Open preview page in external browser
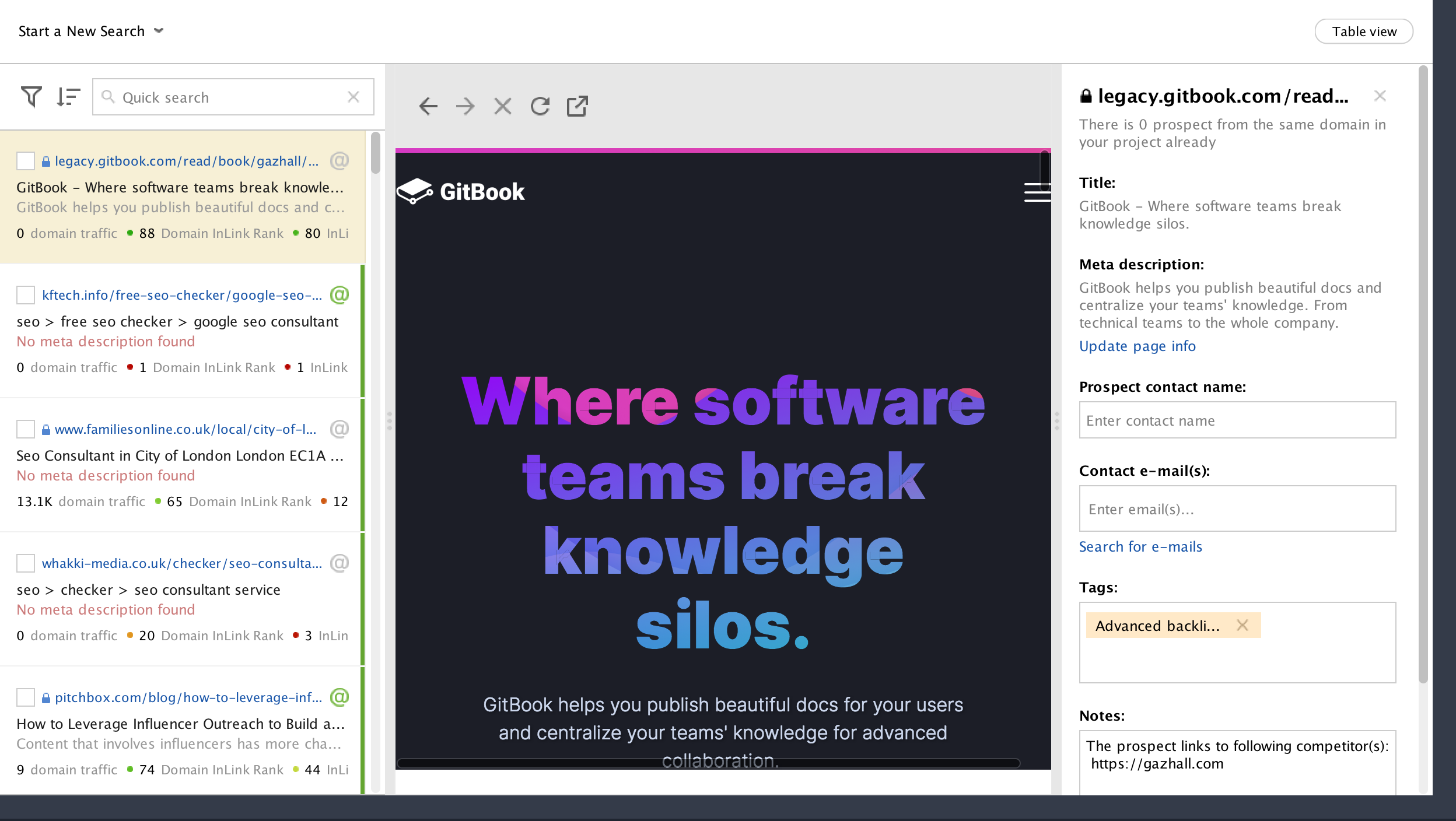Screen dimensions: 1456x821 (x=577, y=106)
